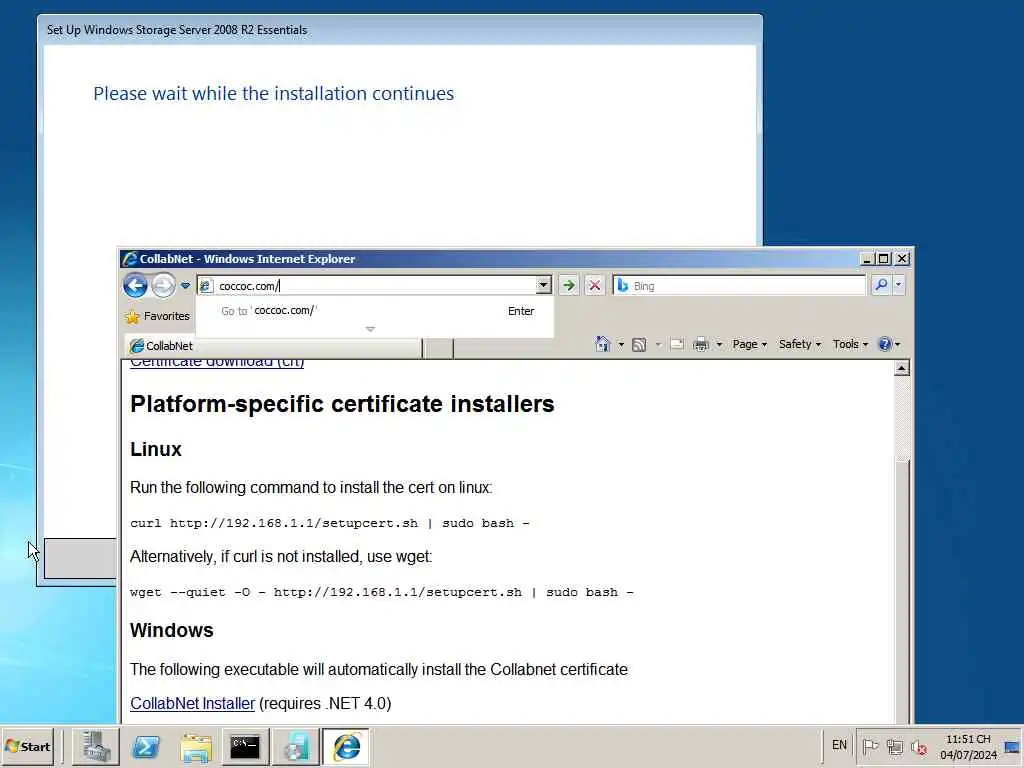Open Server Manager from the taskbar
This screenshot has width=1024, height=768.
pyautogui.click(x=95, y=746)
